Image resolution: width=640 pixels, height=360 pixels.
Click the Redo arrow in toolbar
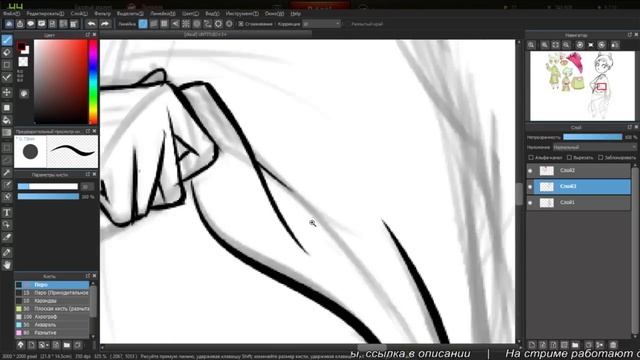(x=105, y=24)
